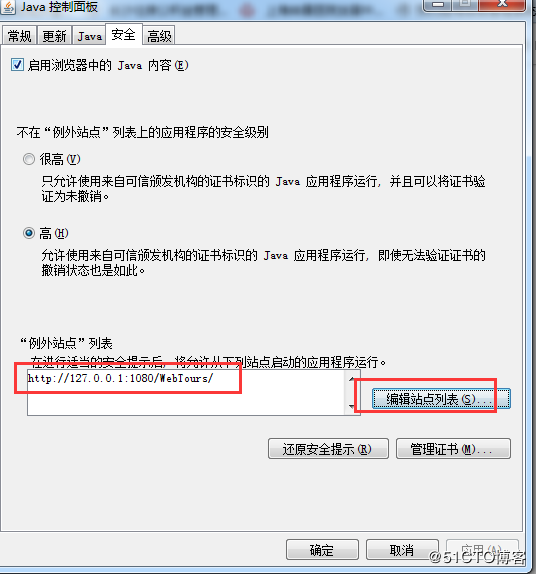Click the 应用(A) button

[482, 549]
